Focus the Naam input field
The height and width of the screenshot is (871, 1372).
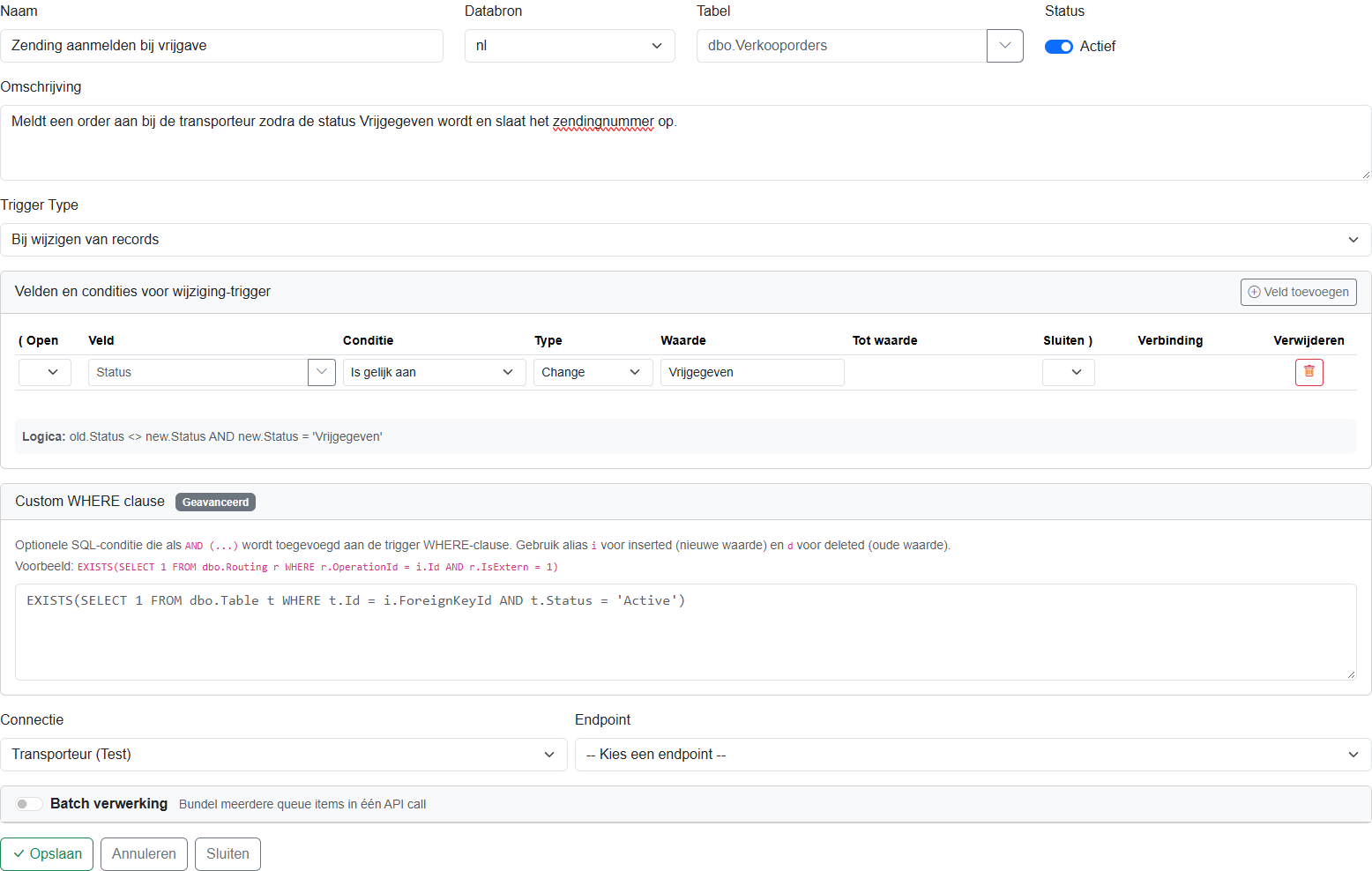tap(221, 46)
